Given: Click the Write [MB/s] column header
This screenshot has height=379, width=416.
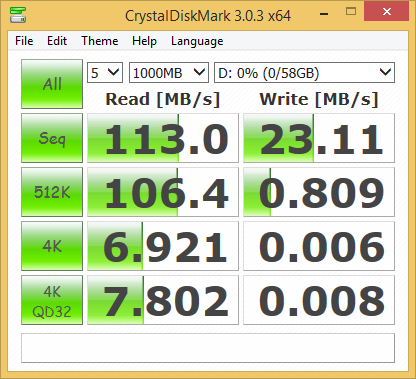Looking at the screenshot, I should click(319, 99).
